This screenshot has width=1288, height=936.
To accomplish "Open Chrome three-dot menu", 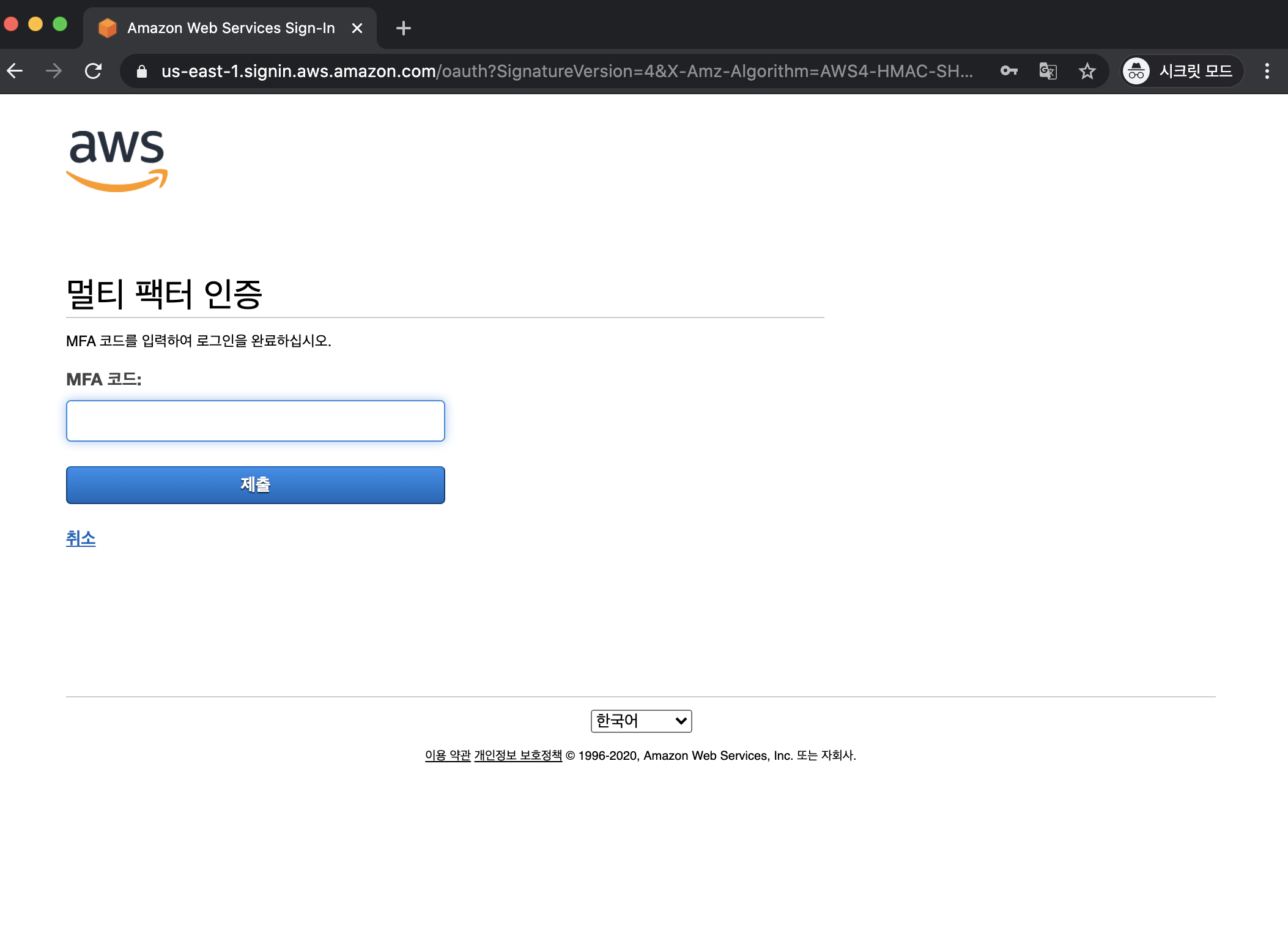I will (1267, 71).
